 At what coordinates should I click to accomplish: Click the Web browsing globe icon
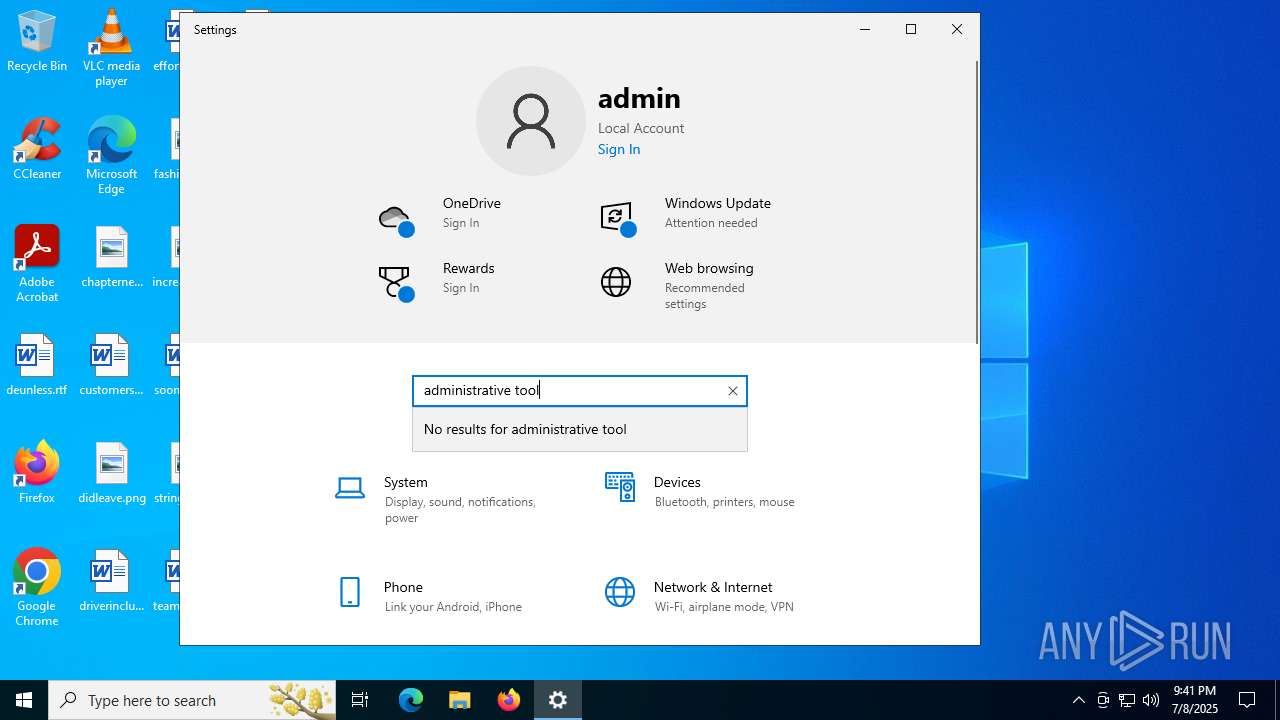coord(616,282)
